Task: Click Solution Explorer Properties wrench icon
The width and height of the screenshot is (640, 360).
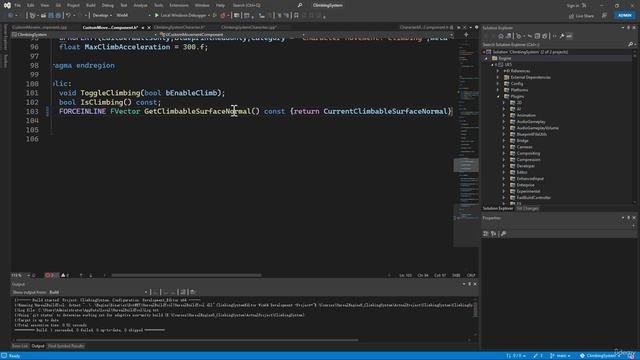Action: (562, 36)
